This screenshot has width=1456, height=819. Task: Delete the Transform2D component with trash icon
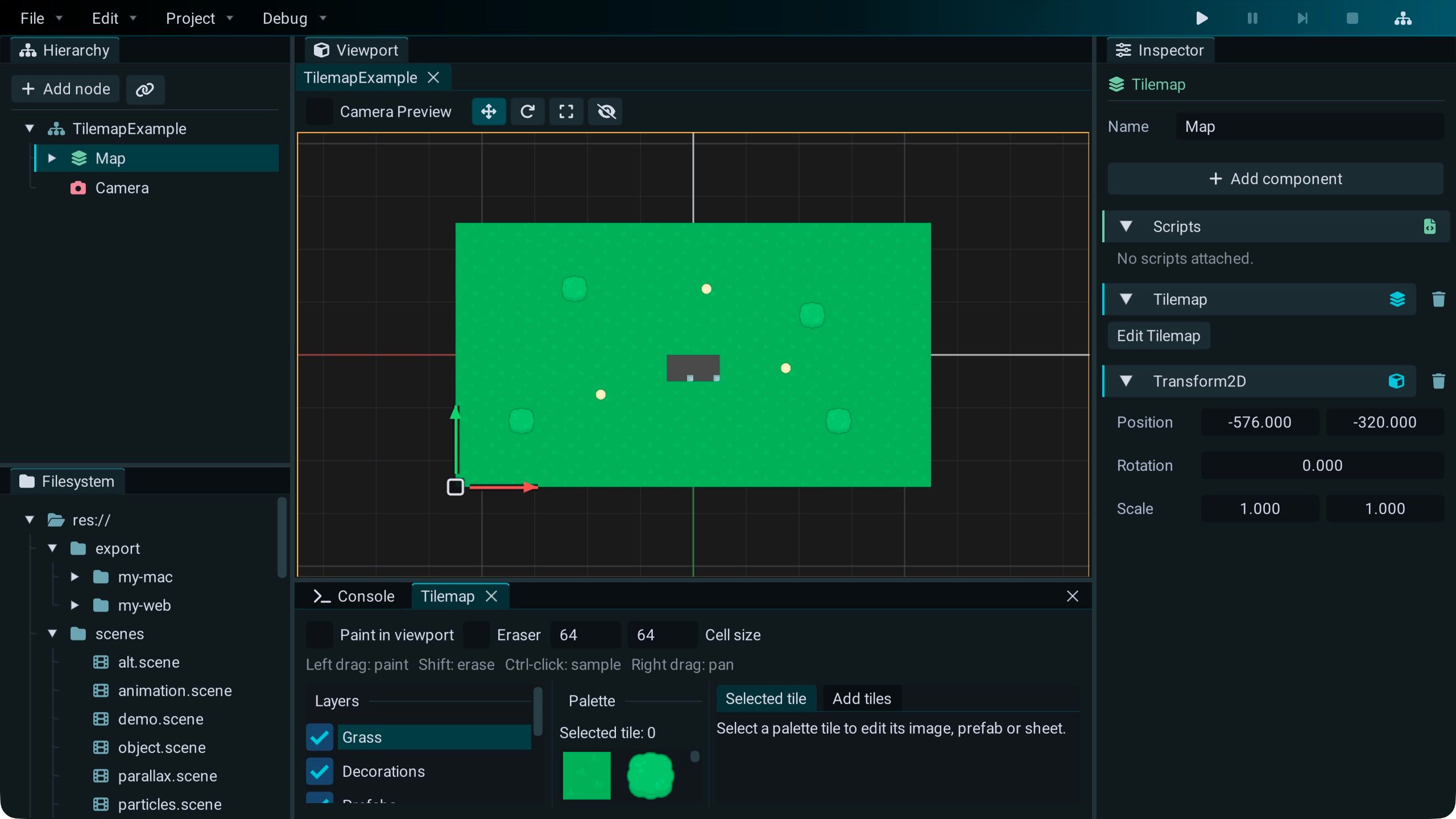click(1438, 381)
